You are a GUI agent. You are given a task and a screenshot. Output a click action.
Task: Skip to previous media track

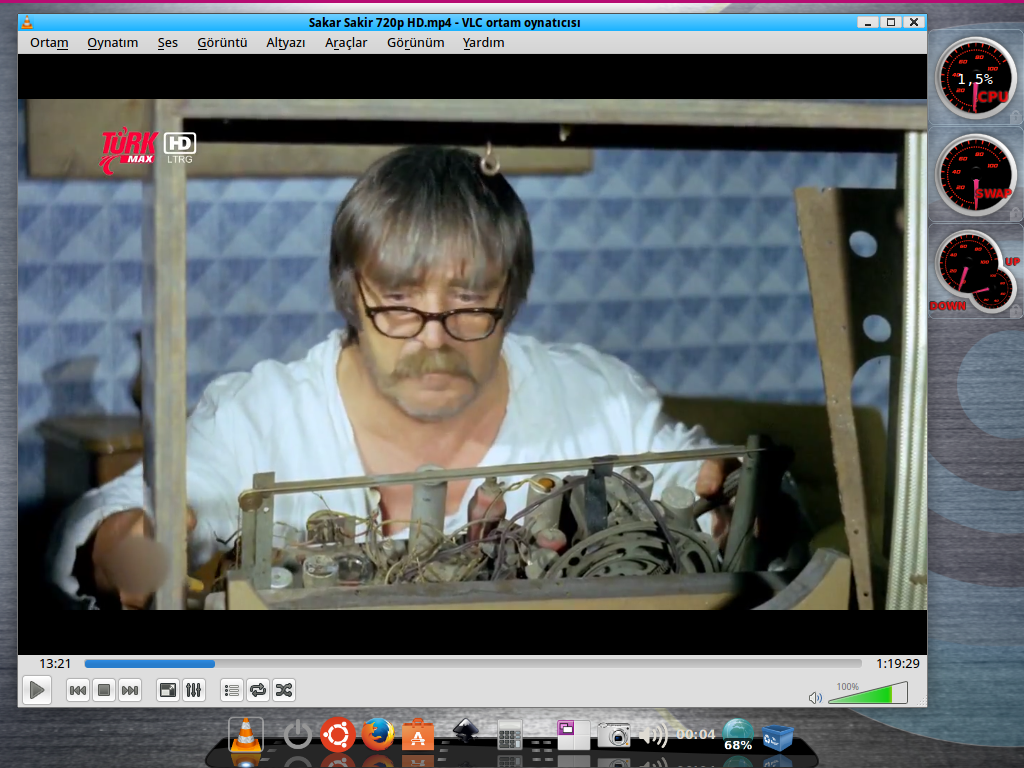tap(78, 690)
